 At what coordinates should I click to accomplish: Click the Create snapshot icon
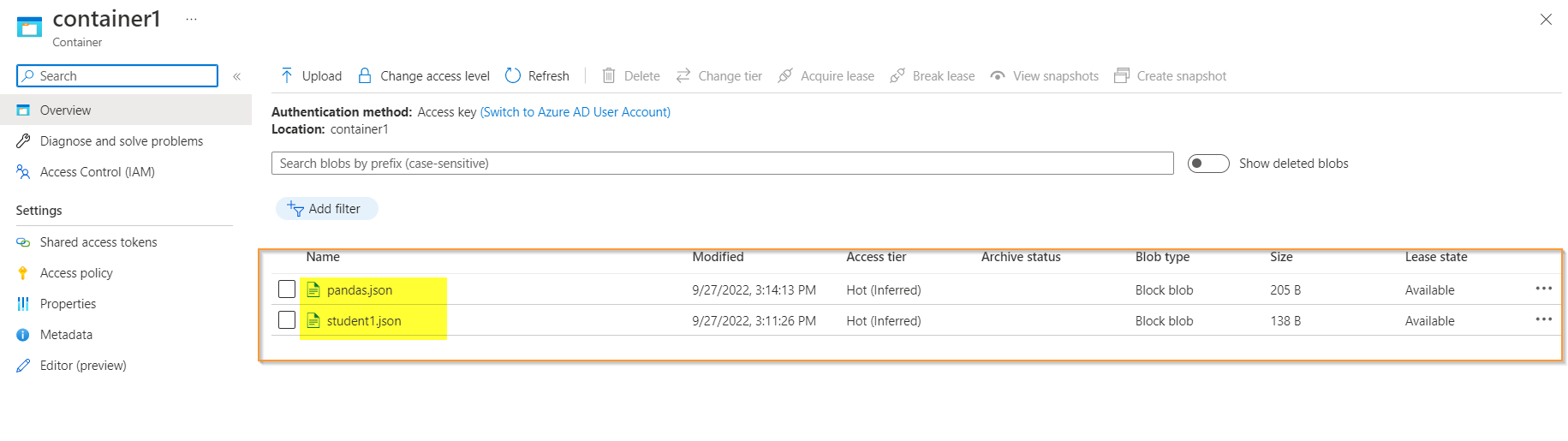[1122, 76]
